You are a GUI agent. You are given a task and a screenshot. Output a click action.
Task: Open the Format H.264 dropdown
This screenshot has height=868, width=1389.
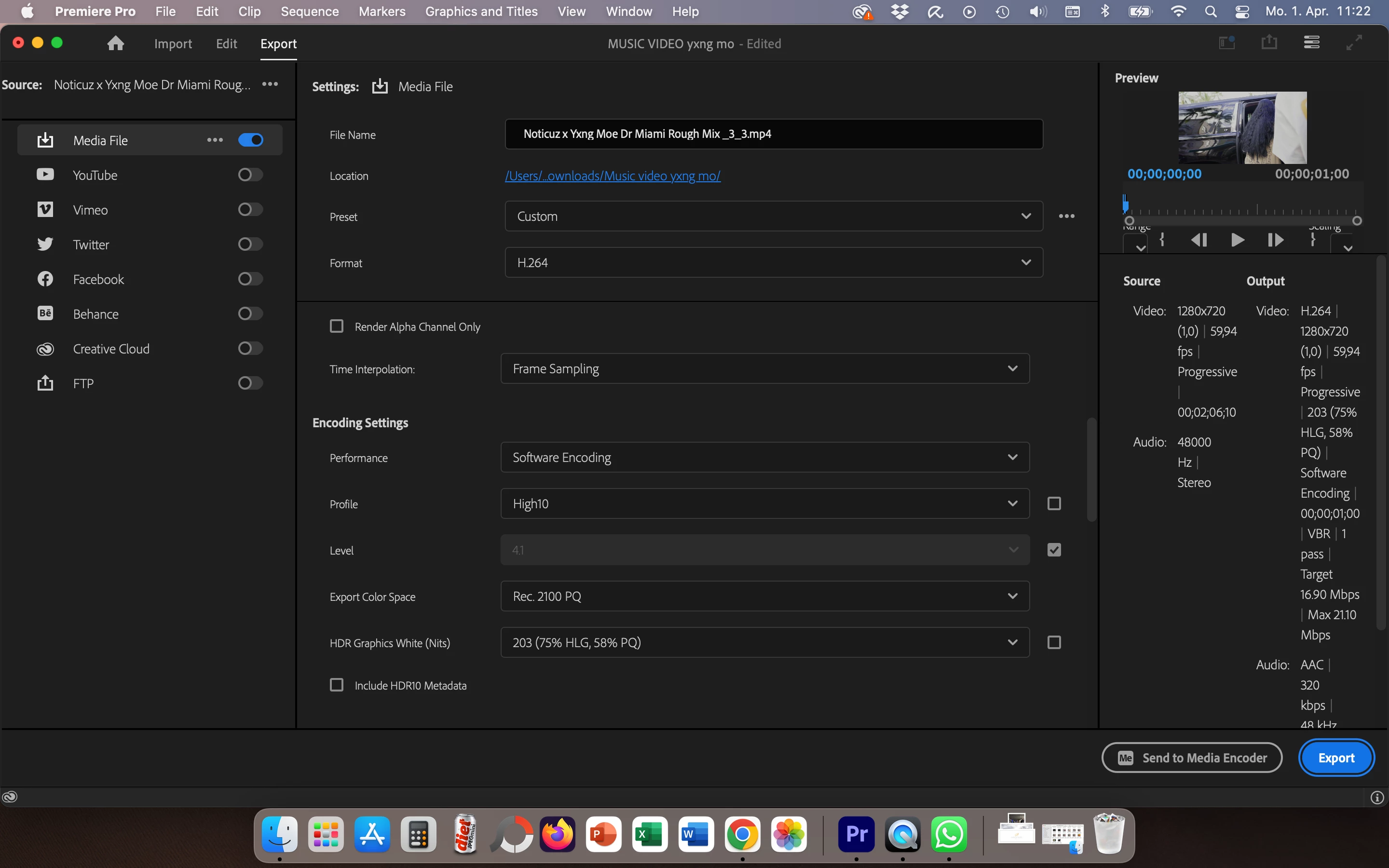(x=773, y=263)
